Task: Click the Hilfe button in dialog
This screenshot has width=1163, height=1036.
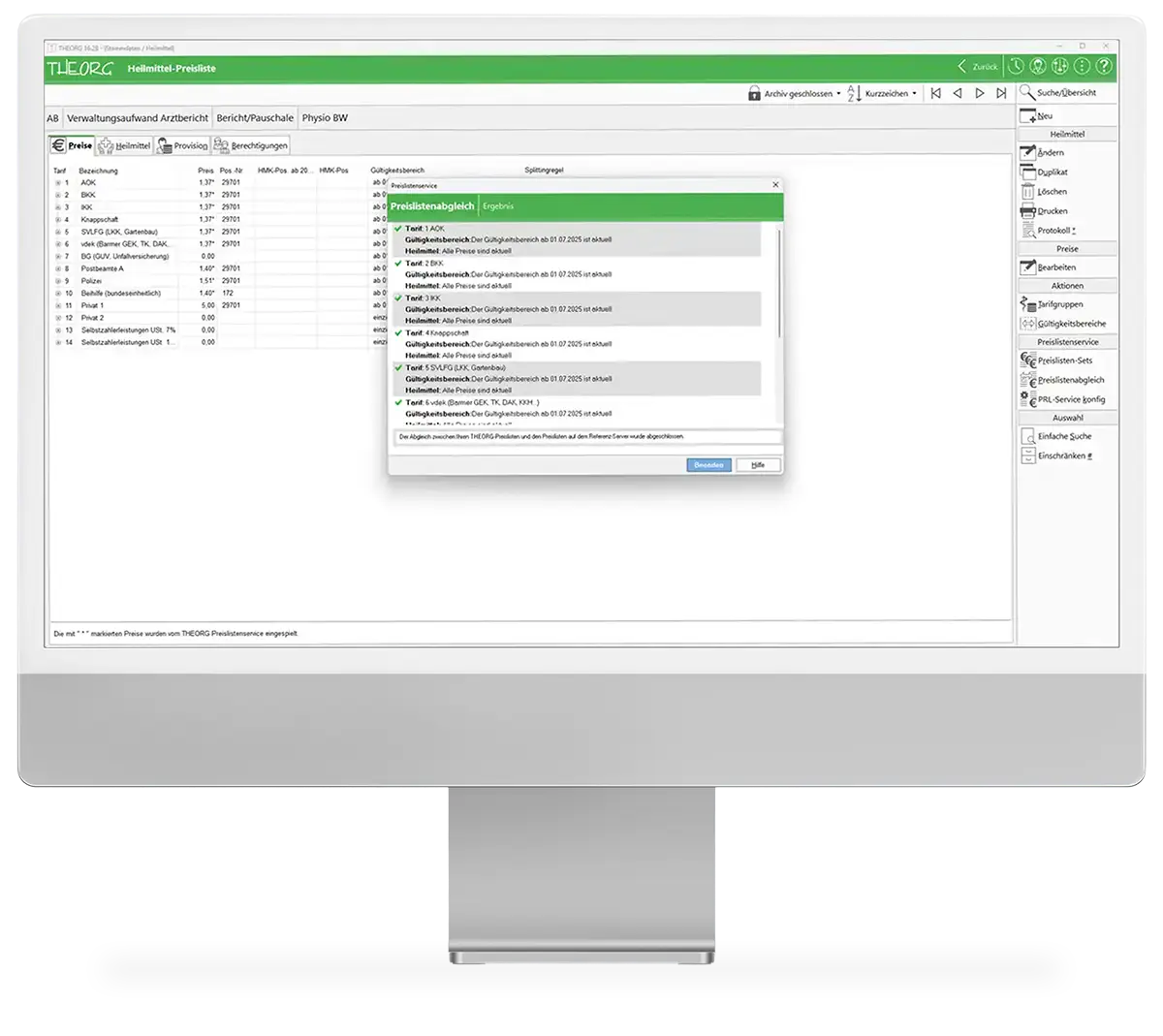Action: point(757,465)
